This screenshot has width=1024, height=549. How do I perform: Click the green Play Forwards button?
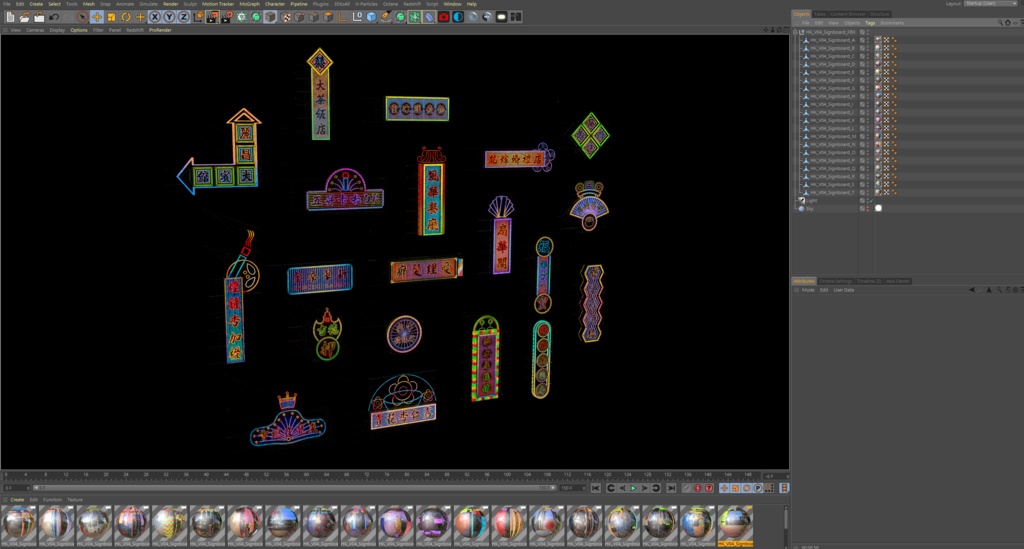(633, 488)
